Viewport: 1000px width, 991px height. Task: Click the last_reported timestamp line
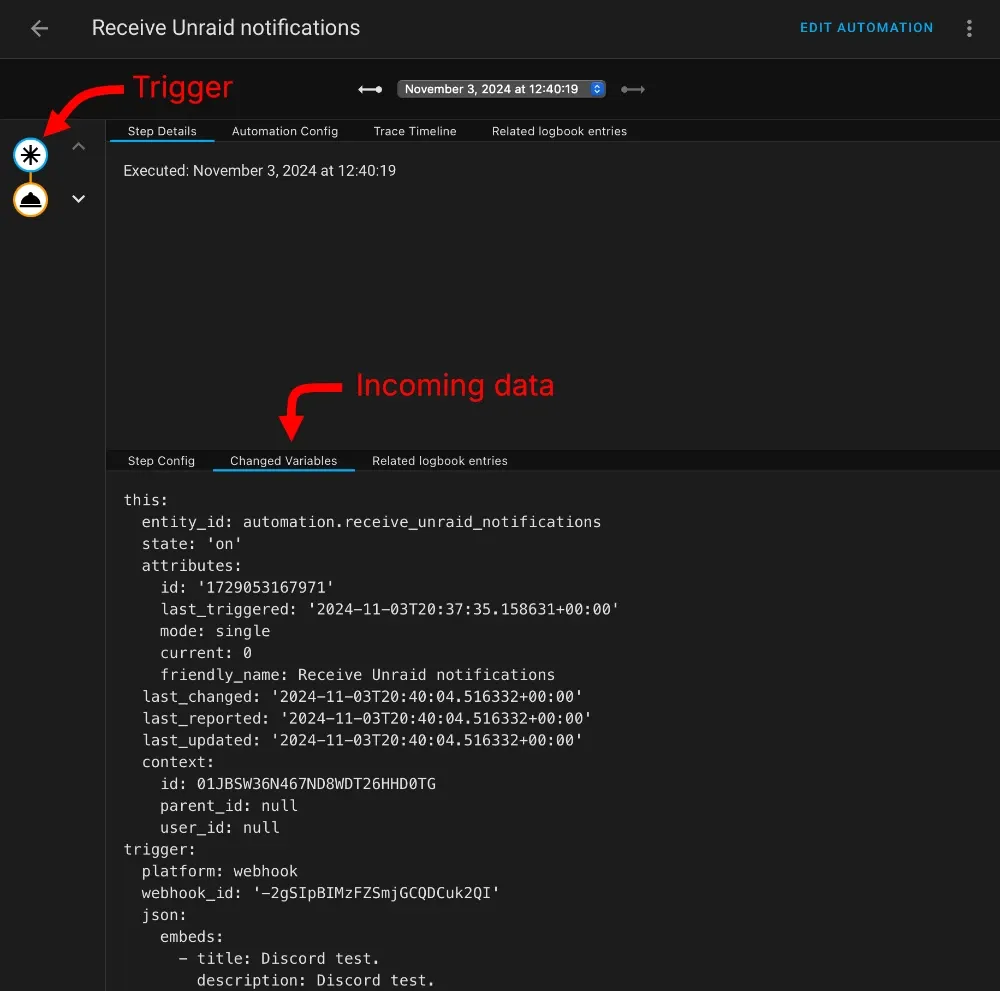click(x=366, y=719)
